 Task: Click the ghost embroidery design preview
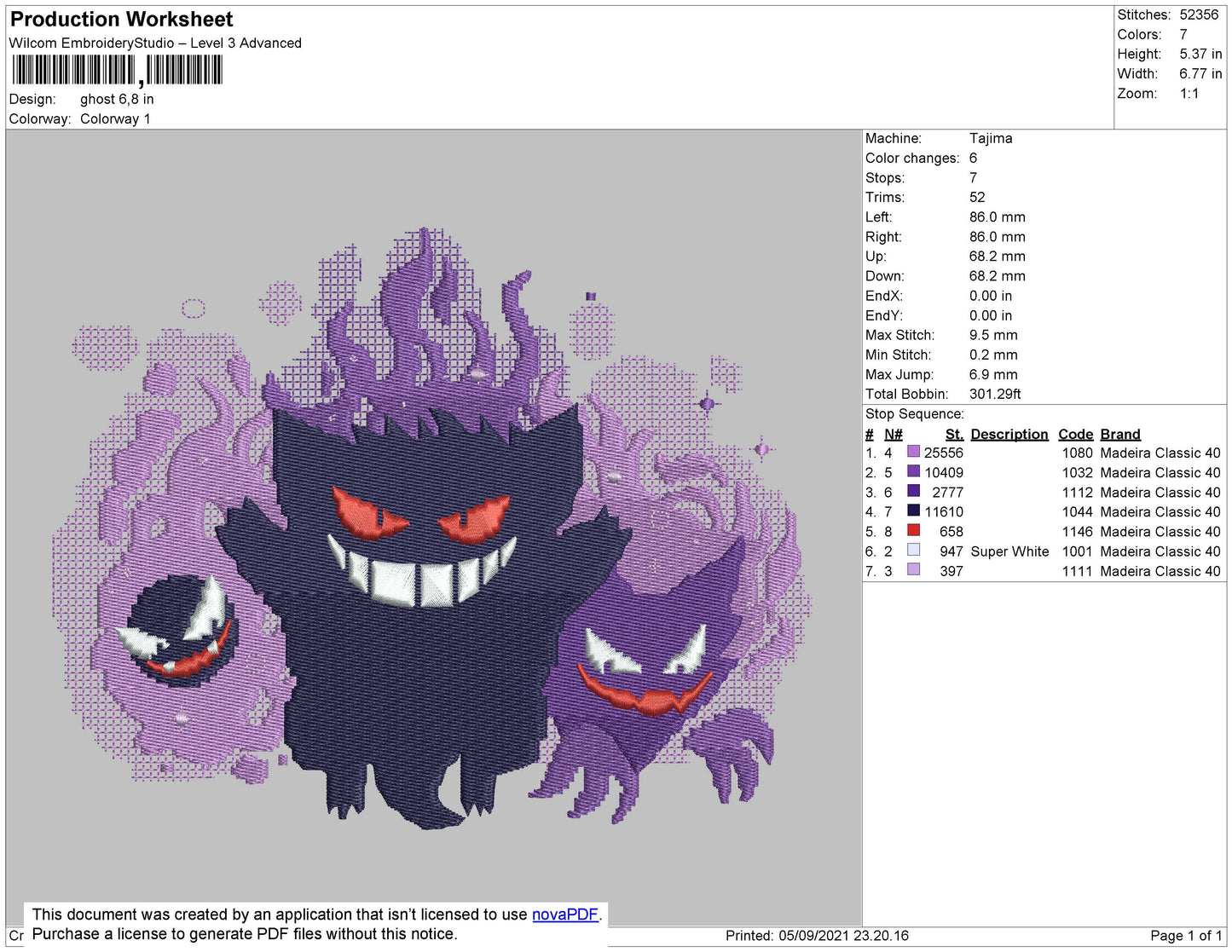pos(433,528)
